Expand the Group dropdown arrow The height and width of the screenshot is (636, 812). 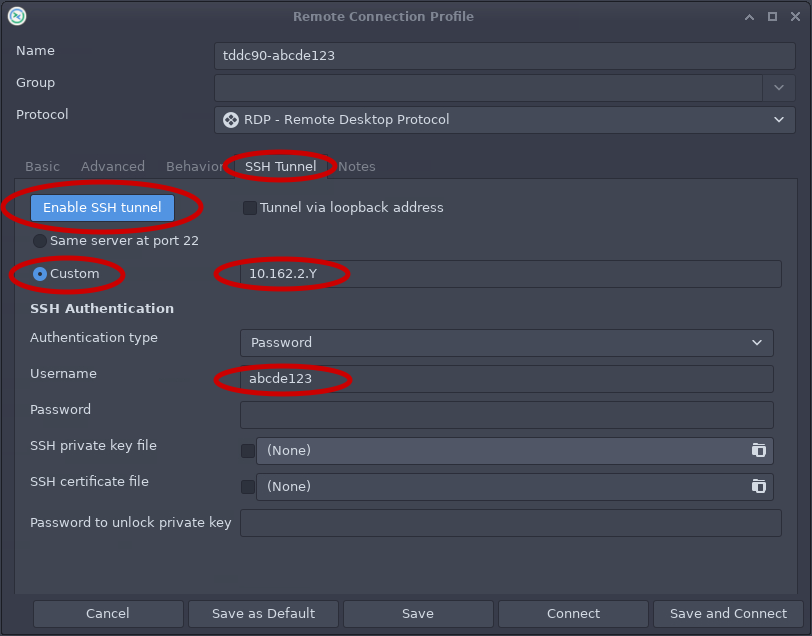click(779, 88)
